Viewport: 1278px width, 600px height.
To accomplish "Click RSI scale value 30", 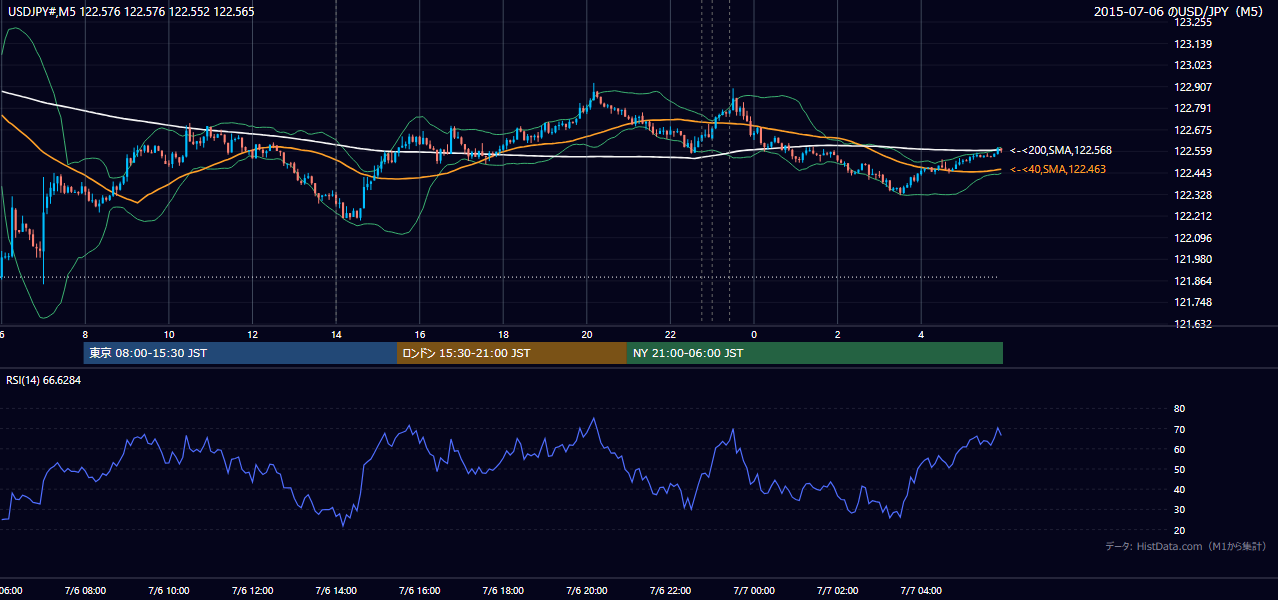I will (x=1179, y=510).
